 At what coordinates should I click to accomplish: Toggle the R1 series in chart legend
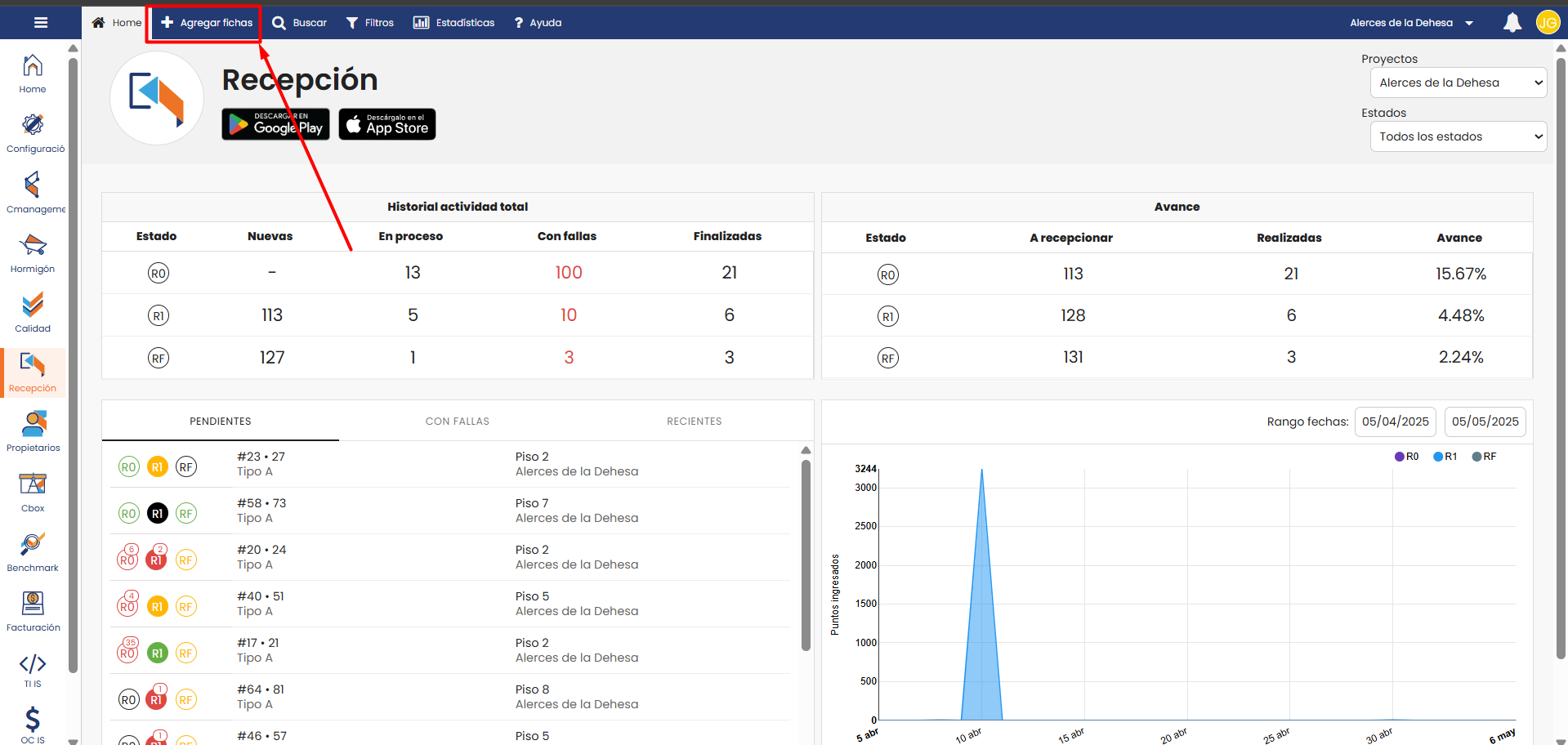1445,457
